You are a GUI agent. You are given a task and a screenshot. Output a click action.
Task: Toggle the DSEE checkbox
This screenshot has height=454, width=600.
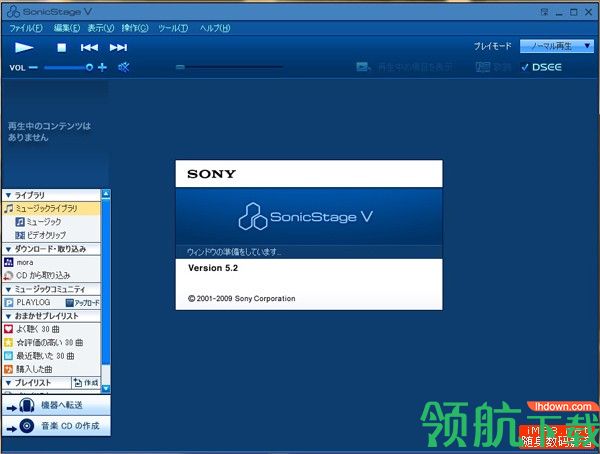(525, 67)
